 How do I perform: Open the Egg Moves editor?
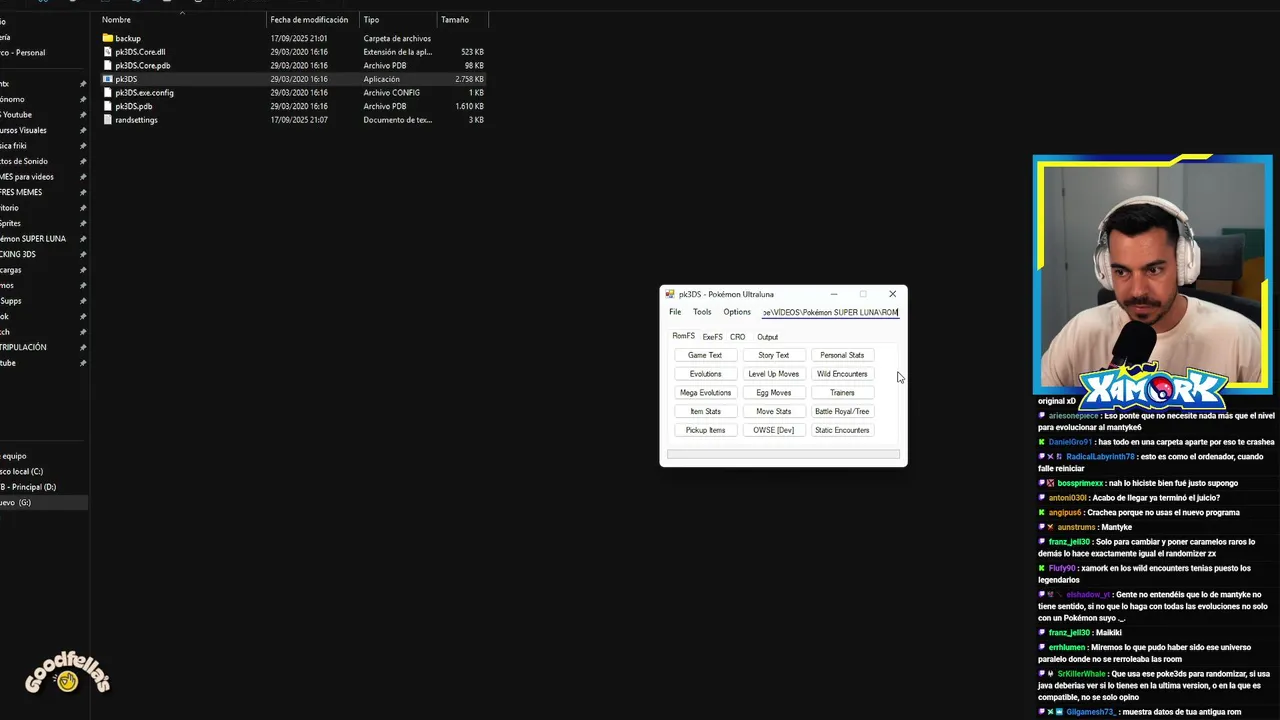773,393
